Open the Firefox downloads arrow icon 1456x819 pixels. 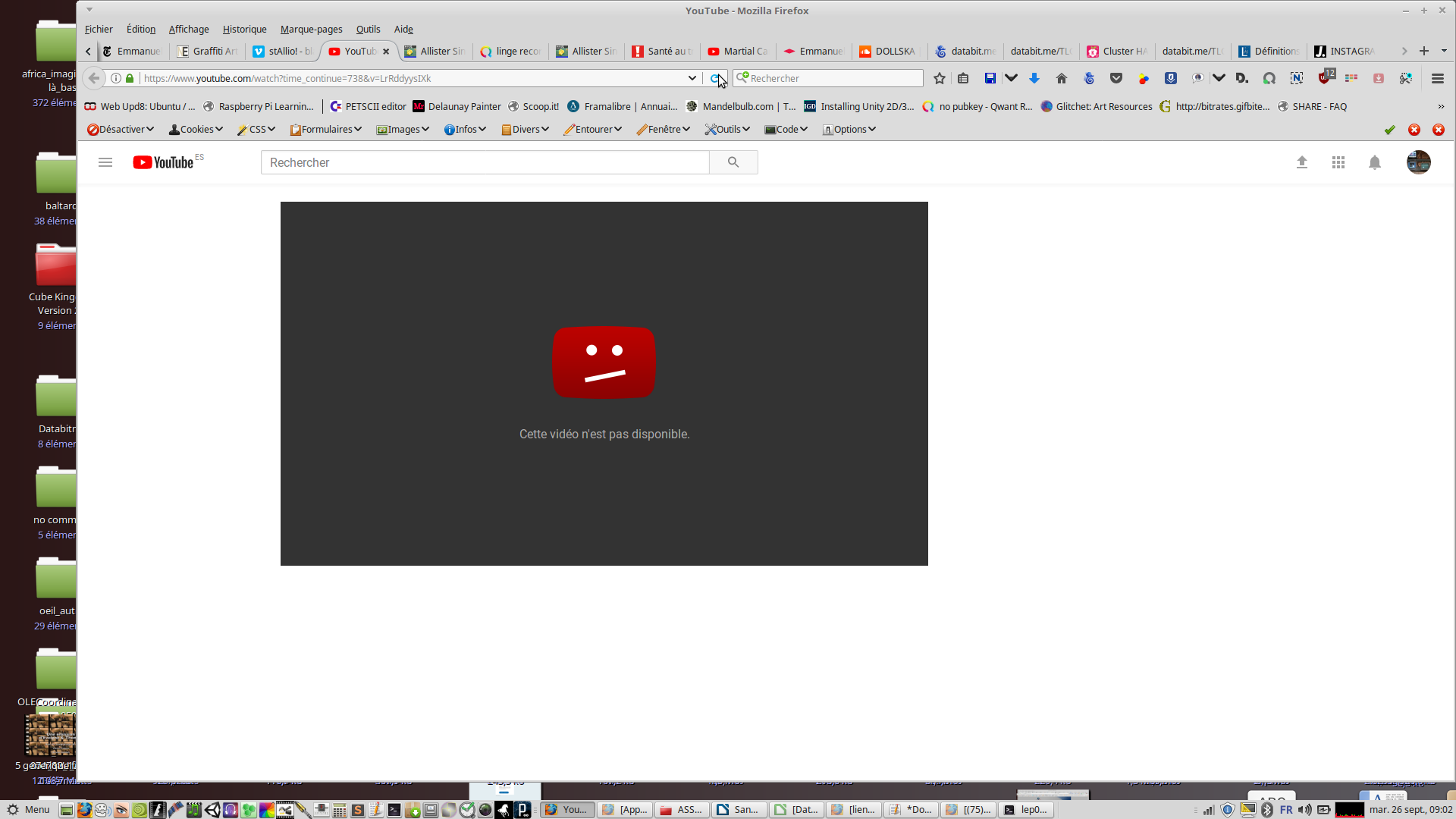1034,78
